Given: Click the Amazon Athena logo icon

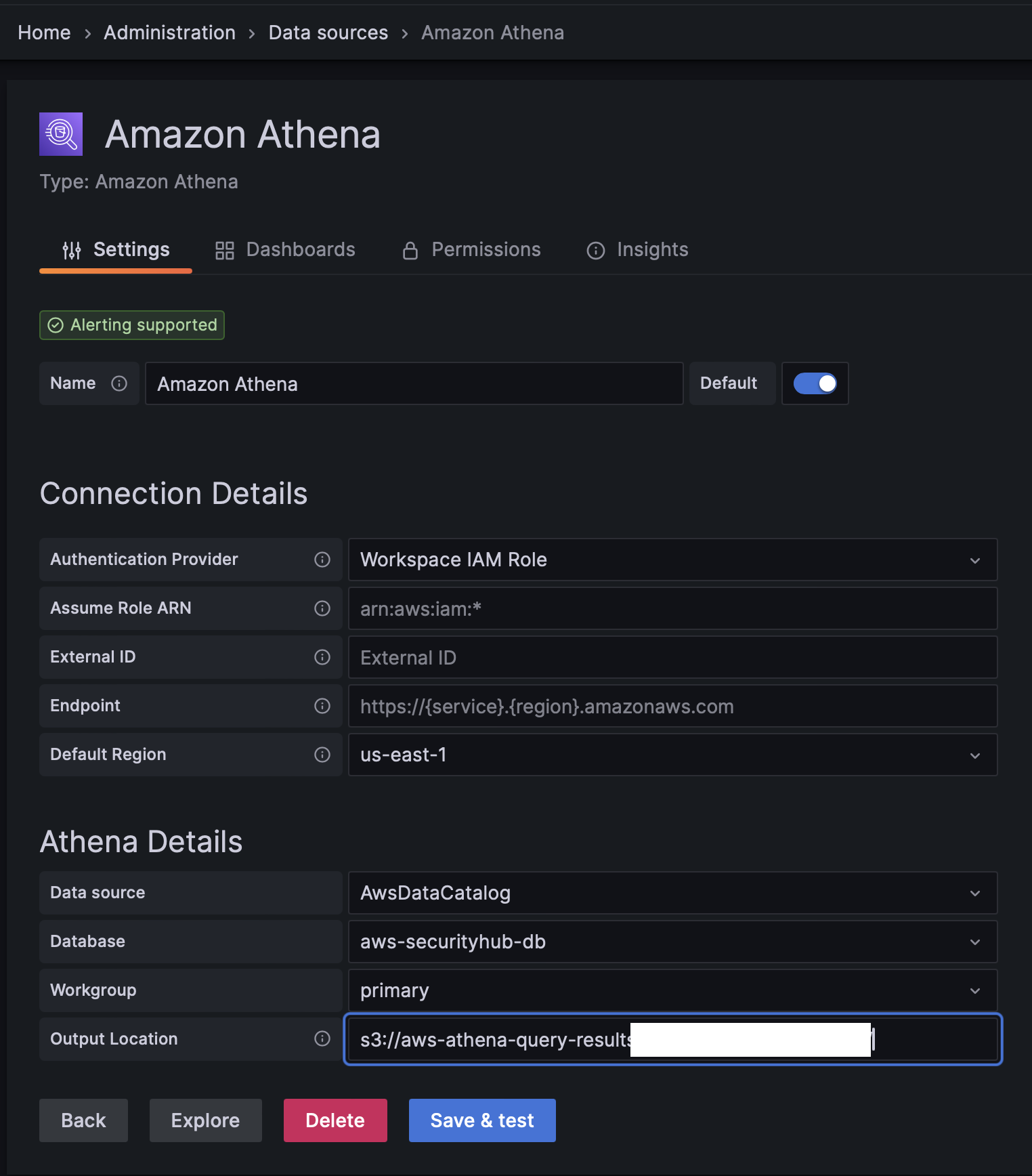Looking at the screenshot, I should pyautogui.click(x=61, y=134).
